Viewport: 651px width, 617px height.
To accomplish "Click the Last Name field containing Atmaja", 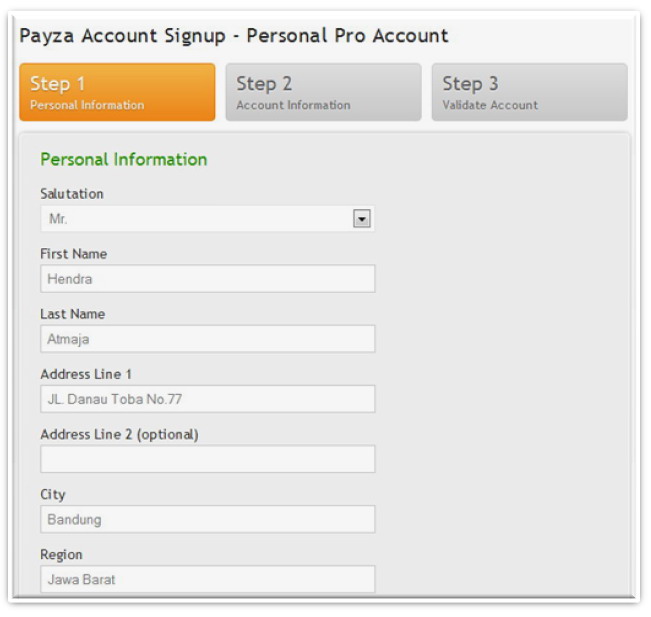I will coord(207,339).
